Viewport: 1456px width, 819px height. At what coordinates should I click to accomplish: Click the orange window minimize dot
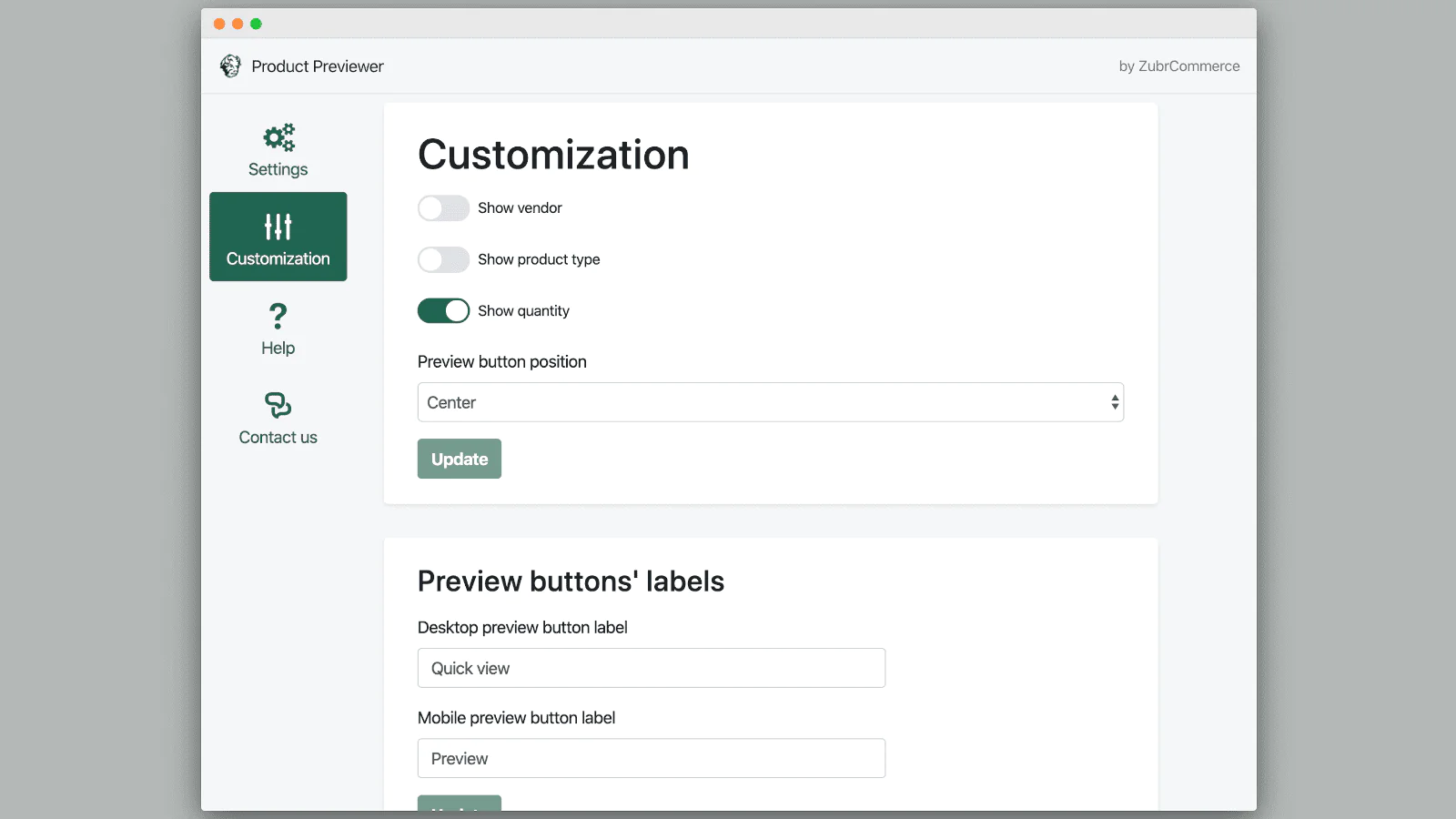pyautogui.click(x=238, y=24)
